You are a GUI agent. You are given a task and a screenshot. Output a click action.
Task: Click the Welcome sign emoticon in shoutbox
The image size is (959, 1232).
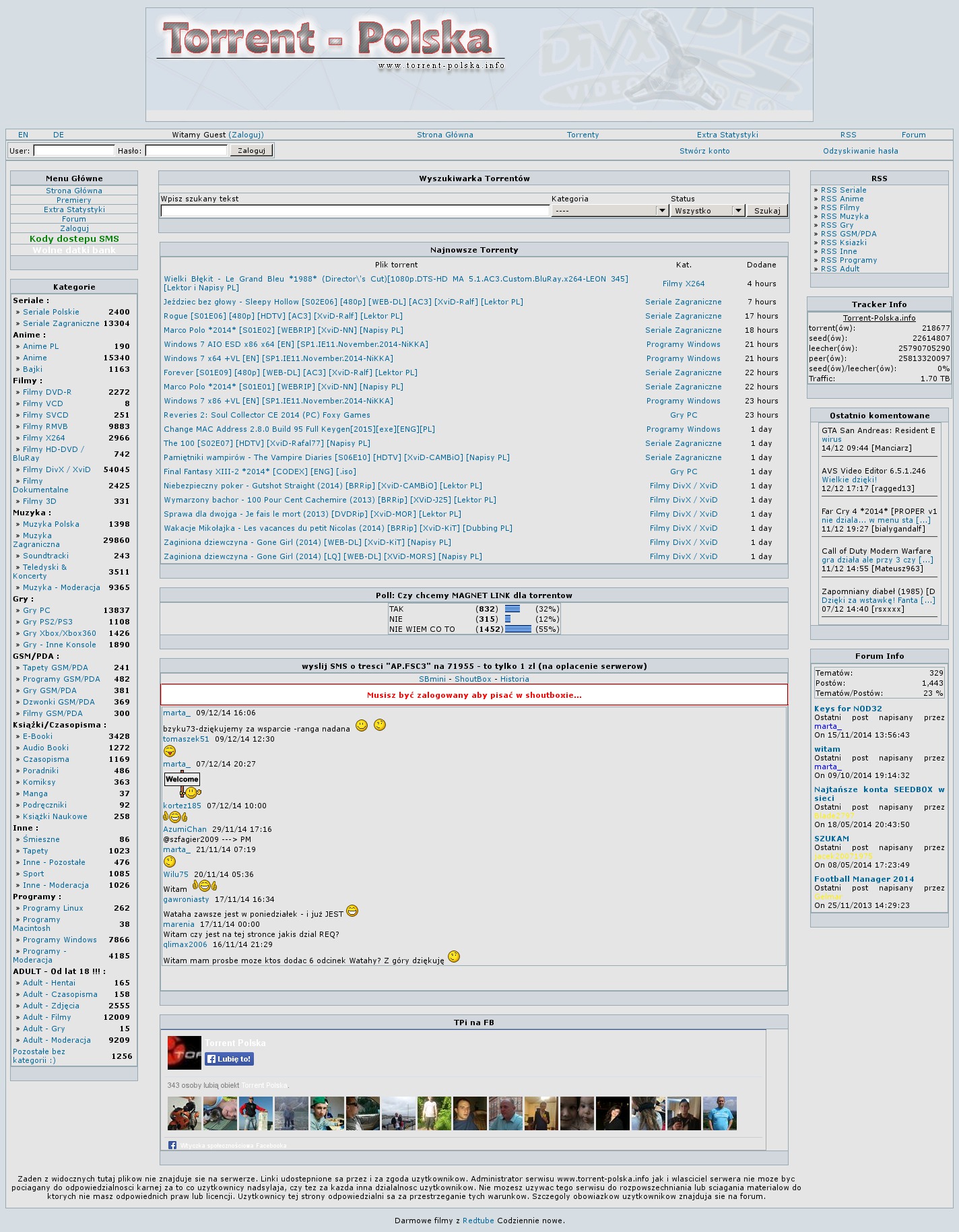pos(183,784)
